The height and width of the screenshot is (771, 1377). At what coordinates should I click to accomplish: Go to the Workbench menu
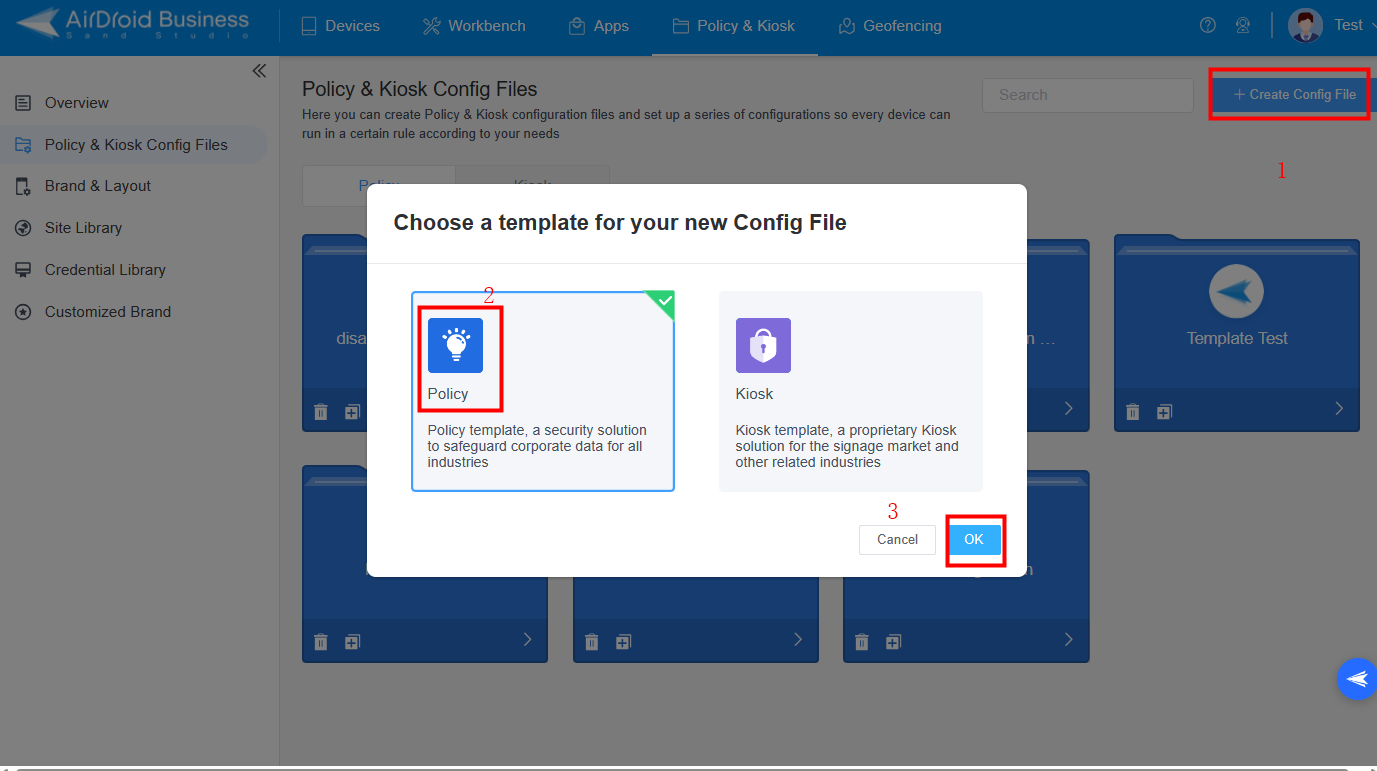click(474, 26)
